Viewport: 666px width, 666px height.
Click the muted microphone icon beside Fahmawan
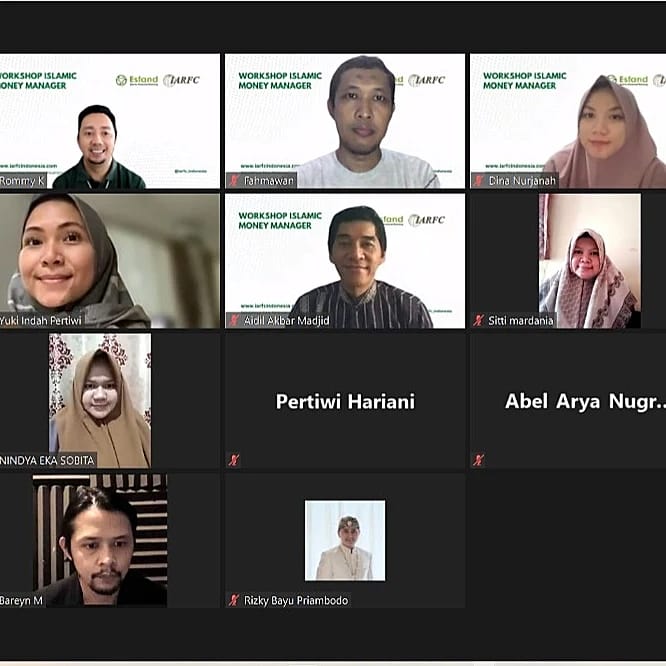[234, 181]
